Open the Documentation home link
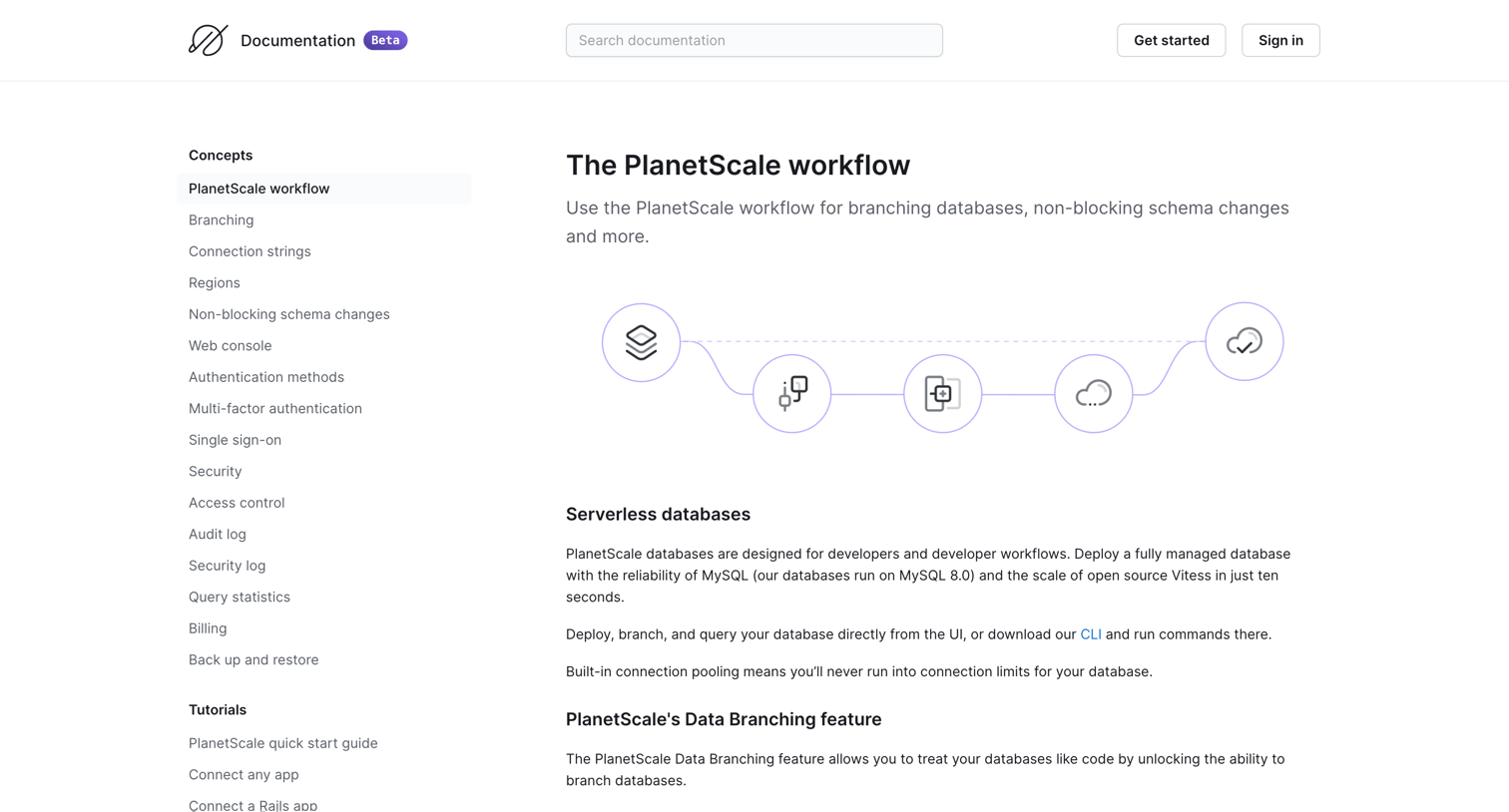Screen dimensions: 1509x812 297,40
